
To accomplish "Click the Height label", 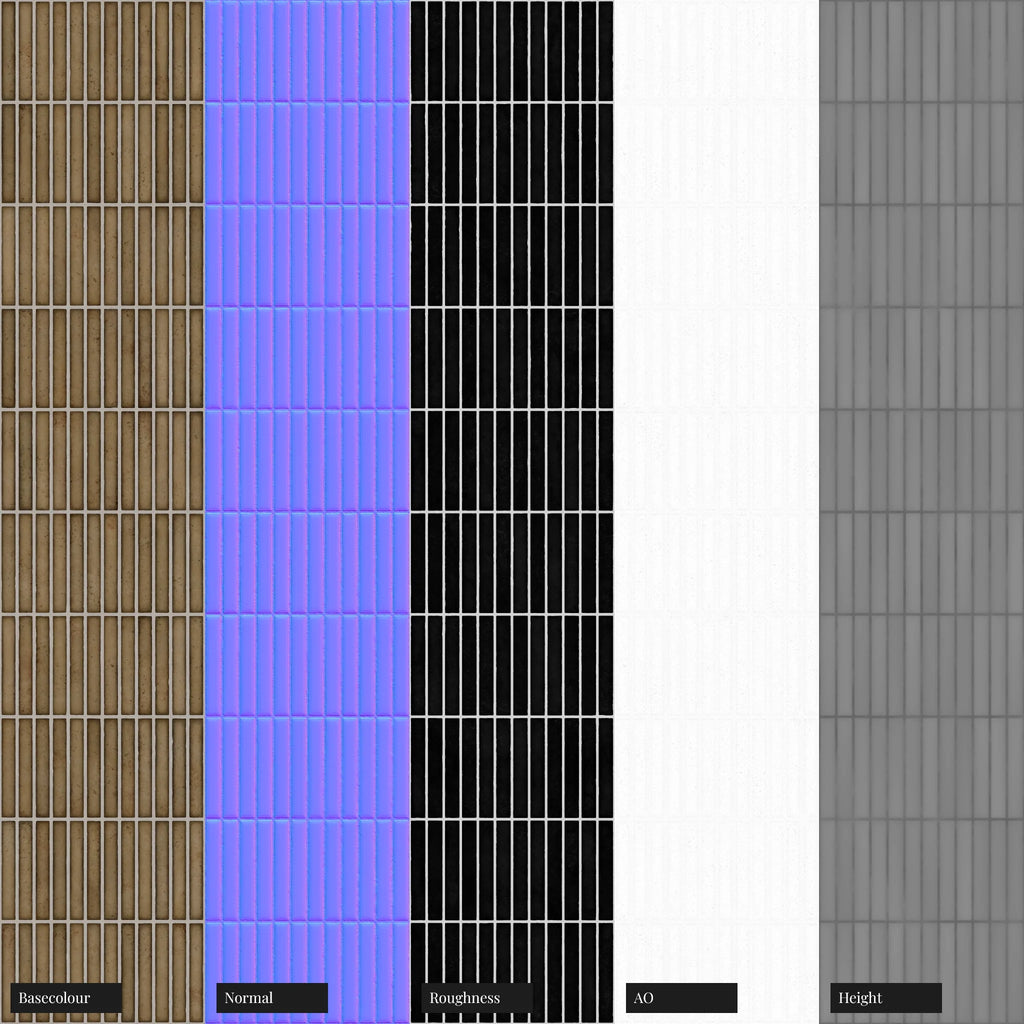I will point(861,998).
